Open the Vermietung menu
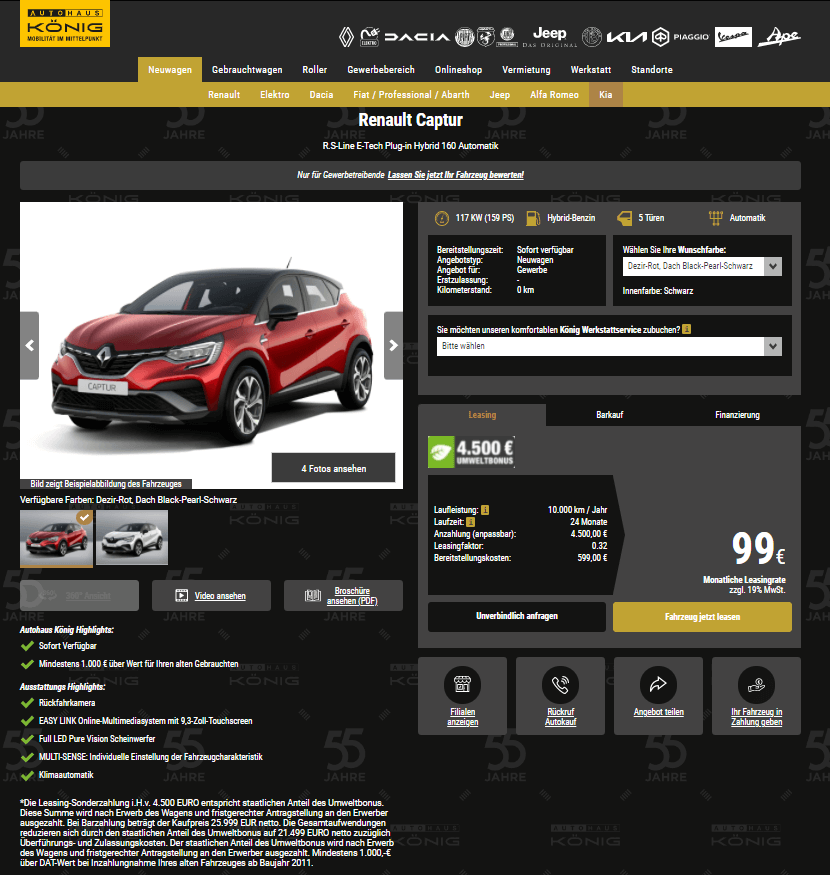The height and width of the screenshot is (875, 830). [526, 70]
